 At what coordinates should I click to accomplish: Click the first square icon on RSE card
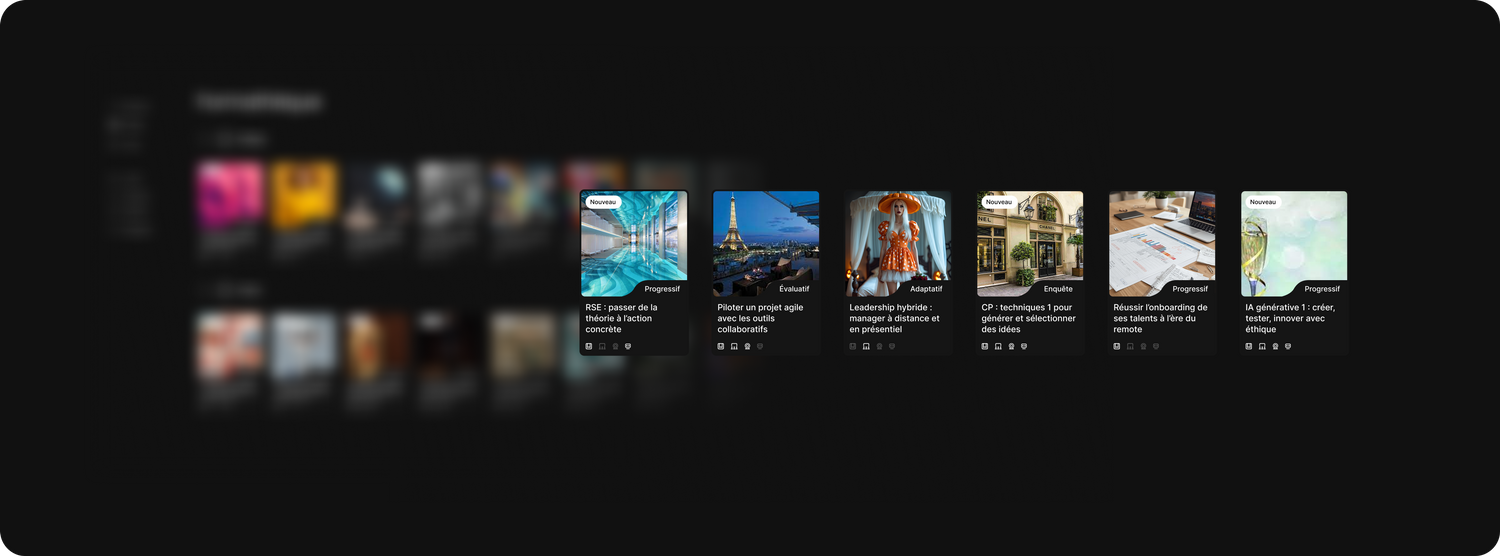click(589, 346)
